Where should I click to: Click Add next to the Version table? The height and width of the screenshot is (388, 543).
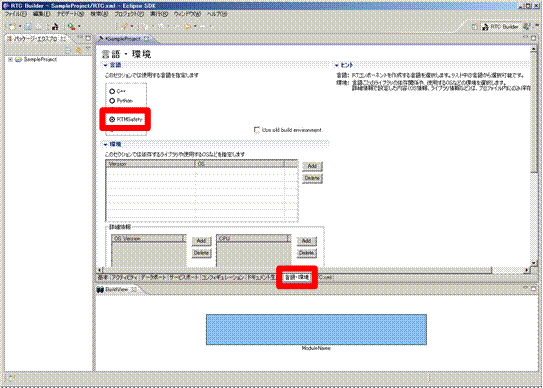coord(312,166)
